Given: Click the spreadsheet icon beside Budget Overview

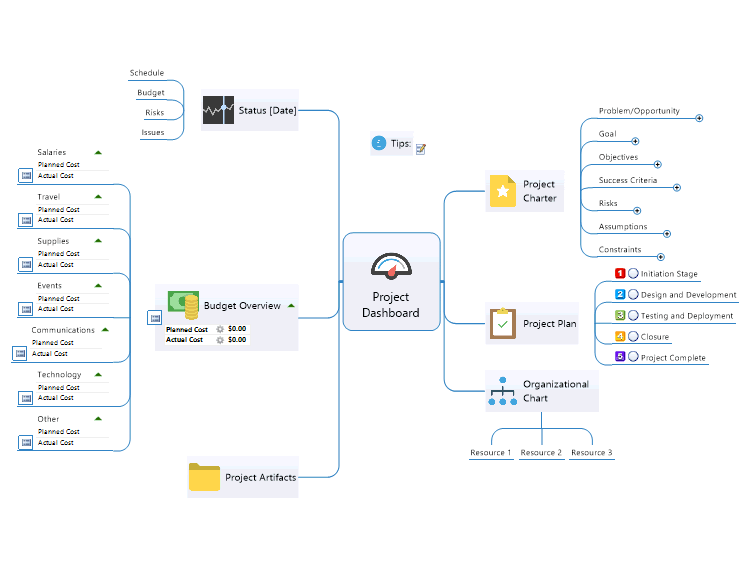Looking at the screenshot, I should click(154, 318).
